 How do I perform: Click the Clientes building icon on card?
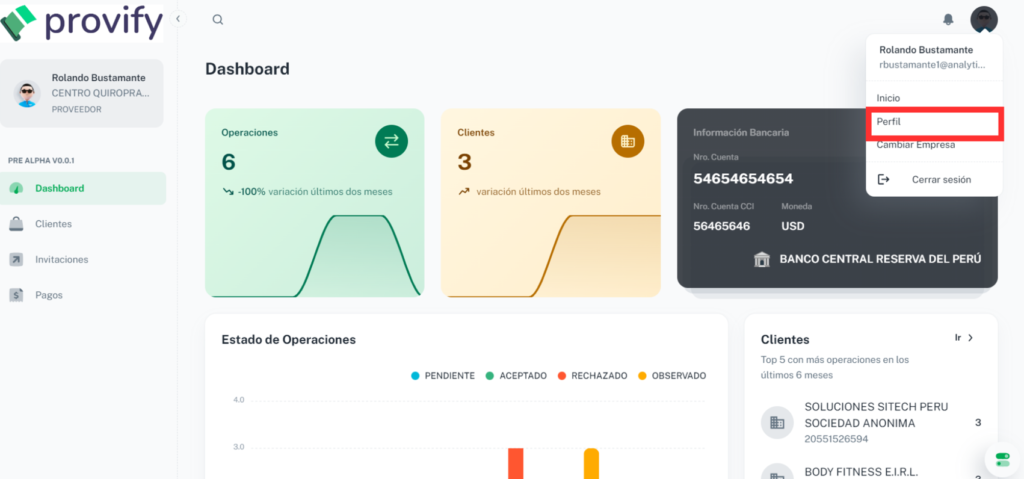coord(628,141)
